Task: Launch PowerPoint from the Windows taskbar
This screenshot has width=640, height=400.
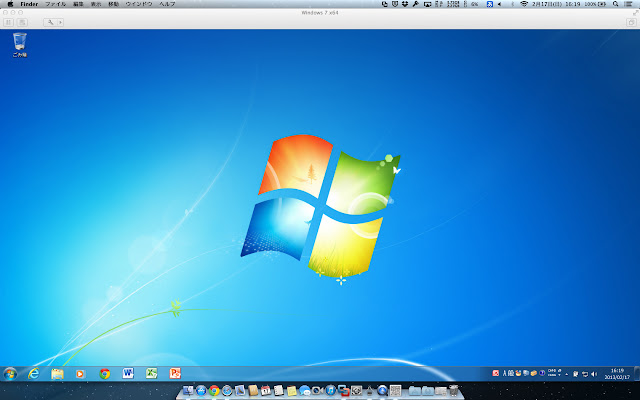Action: pyautogui.click(x=175, y=373)
